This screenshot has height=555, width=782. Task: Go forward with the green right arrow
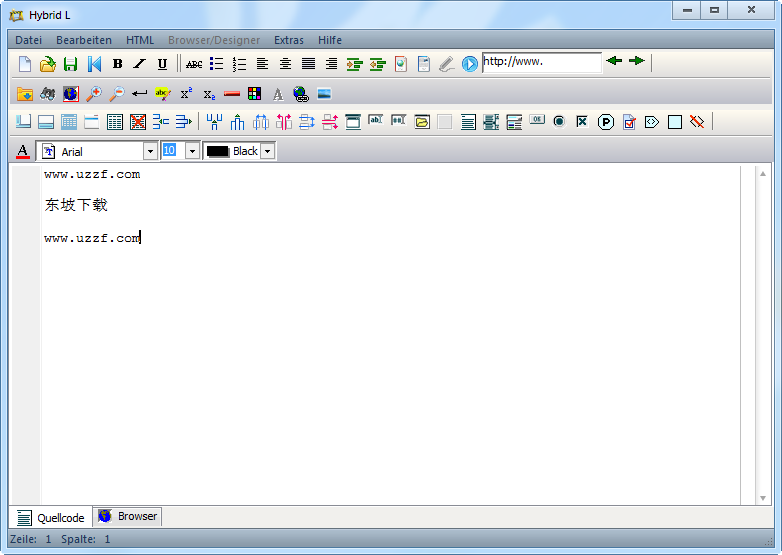point(637,61)
